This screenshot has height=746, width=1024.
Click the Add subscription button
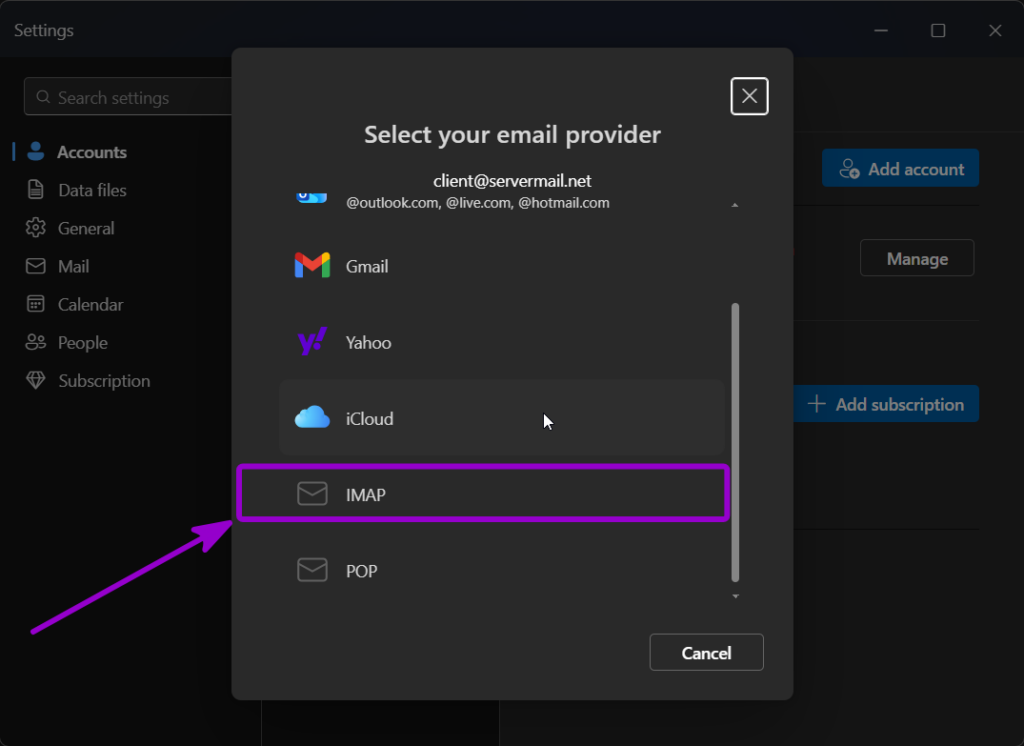pos(886,404)
